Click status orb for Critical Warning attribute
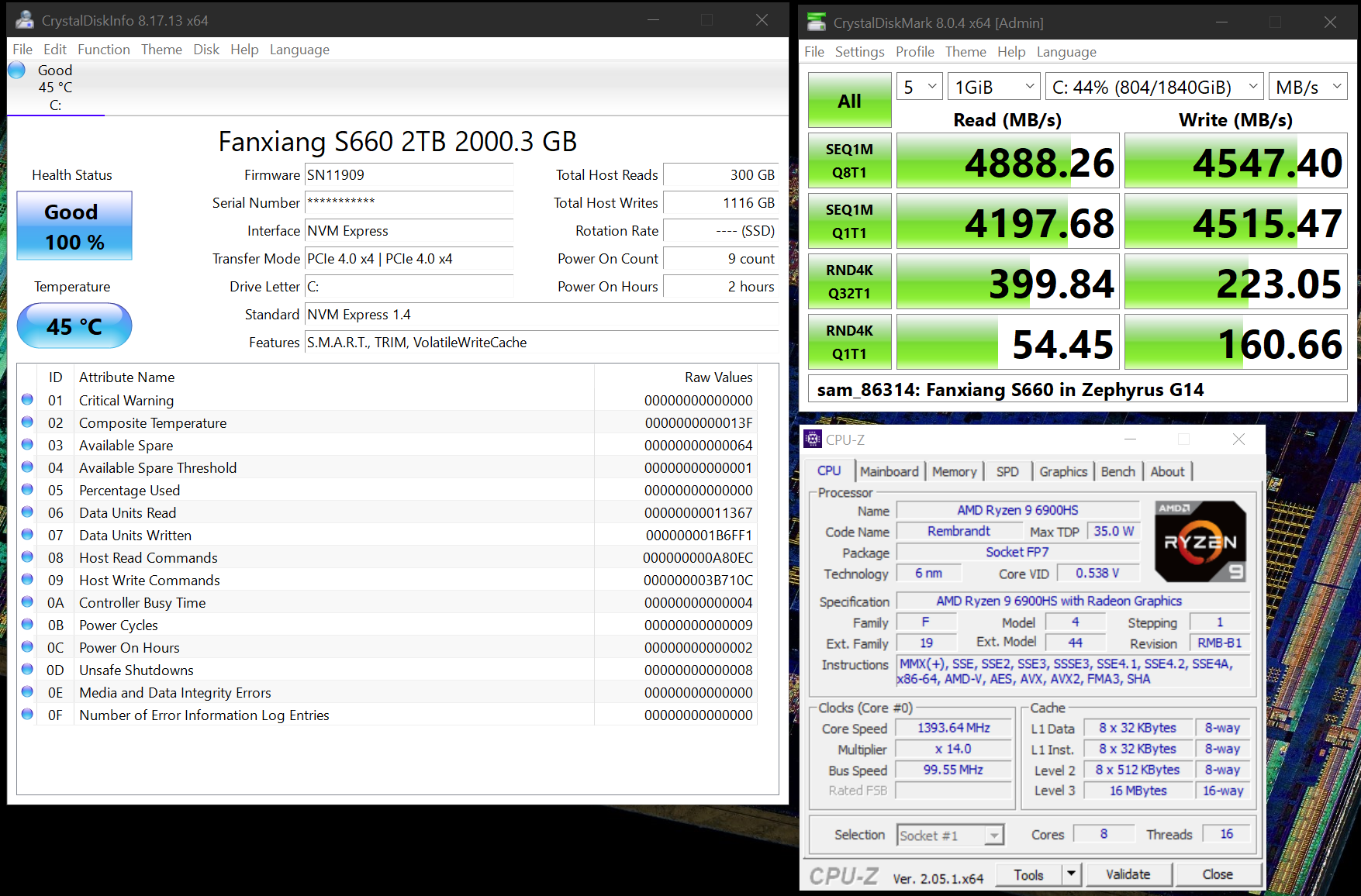1361x896 pixels. pos(27,400)
